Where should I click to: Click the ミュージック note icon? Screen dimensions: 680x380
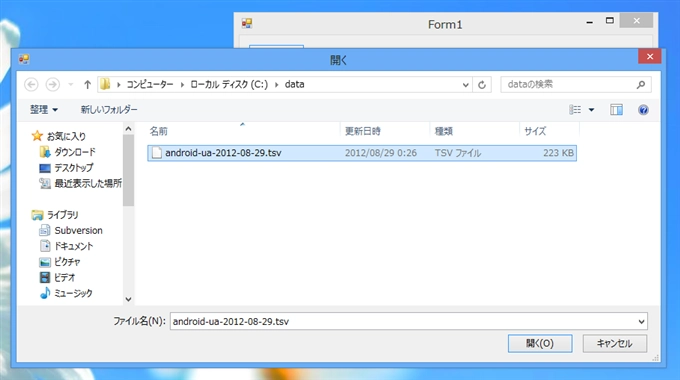pos(45,293)
